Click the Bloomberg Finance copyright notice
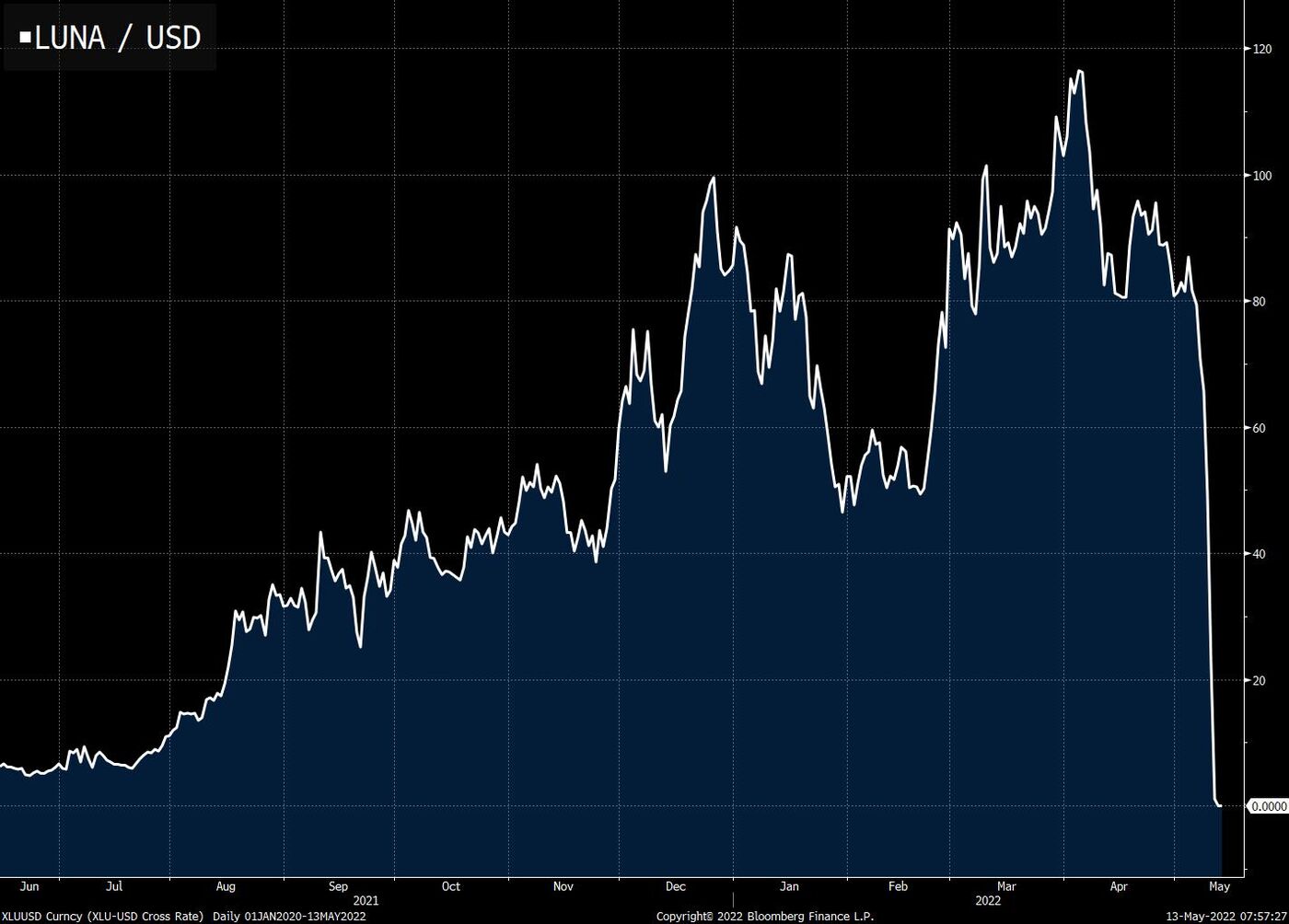This screenshot has width=1289, height=924. coord(764,917)
